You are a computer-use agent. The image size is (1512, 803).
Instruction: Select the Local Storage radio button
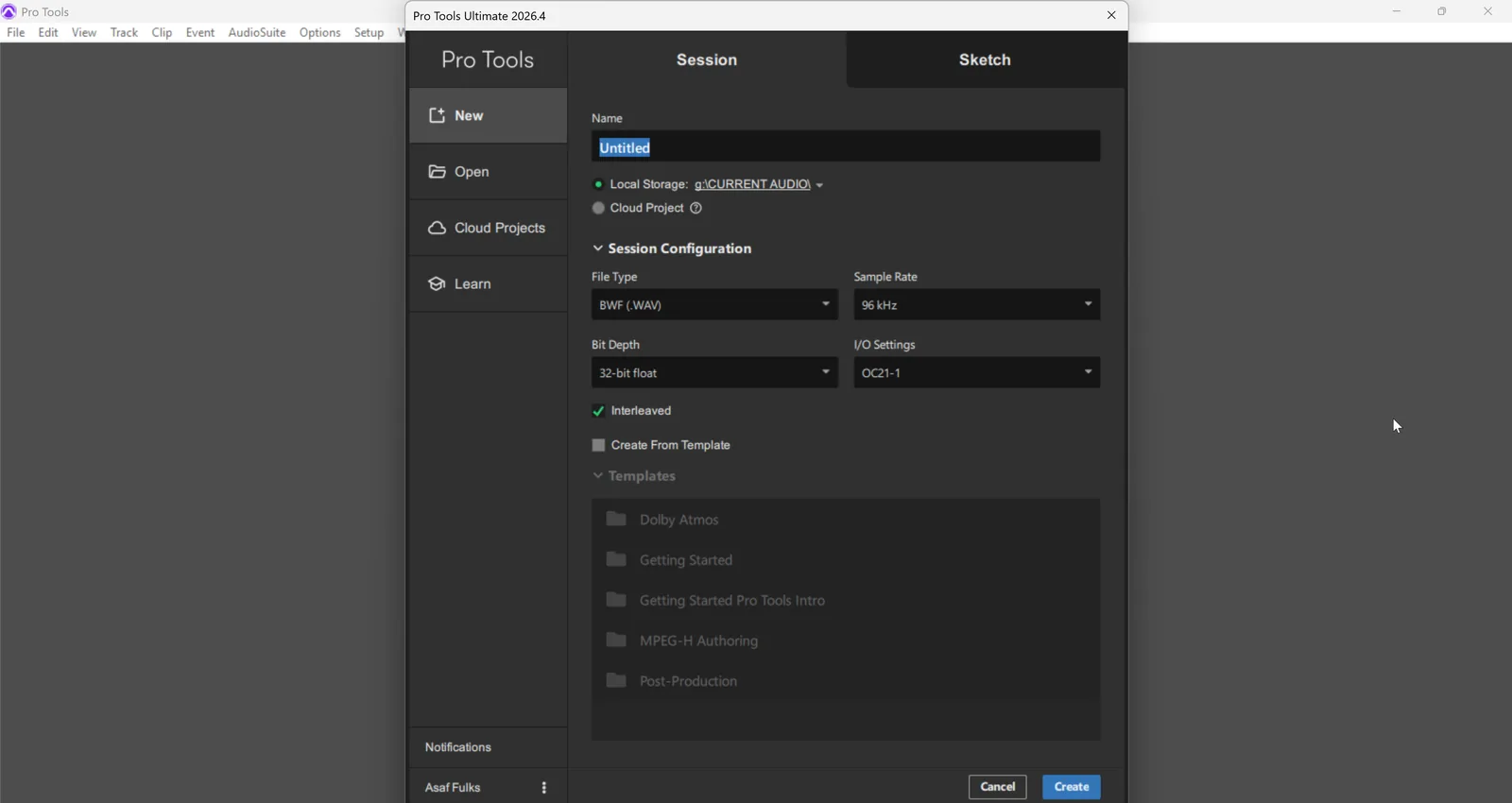pyautogui.click(x=598, y=184)
